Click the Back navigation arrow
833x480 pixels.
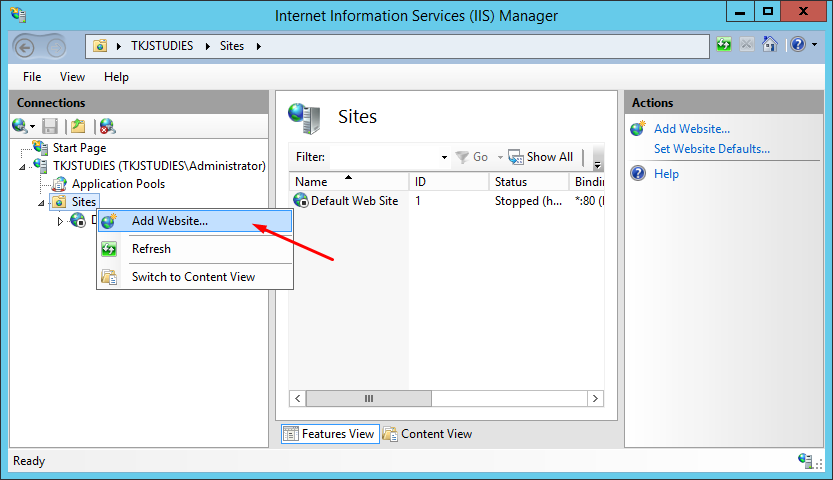(x=27, y=46)
